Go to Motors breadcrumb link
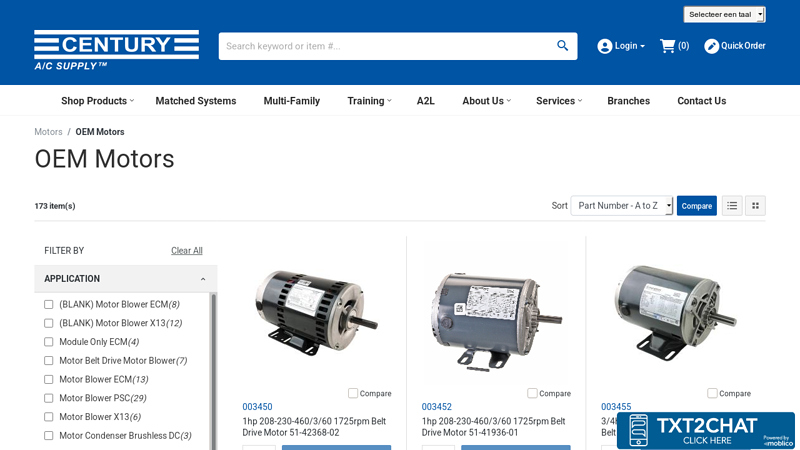The height and width of the screenshot is (450, 800). (48, 132)
